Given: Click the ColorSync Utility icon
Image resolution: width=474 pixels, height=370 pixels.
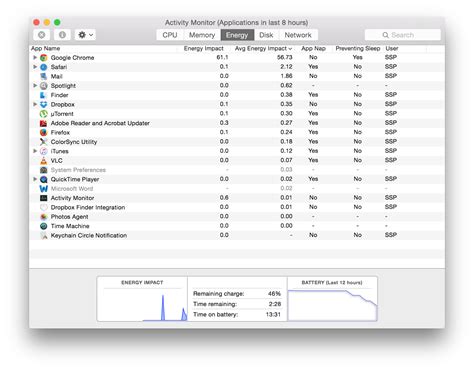Looking at the screenshot, I should 44,142.
